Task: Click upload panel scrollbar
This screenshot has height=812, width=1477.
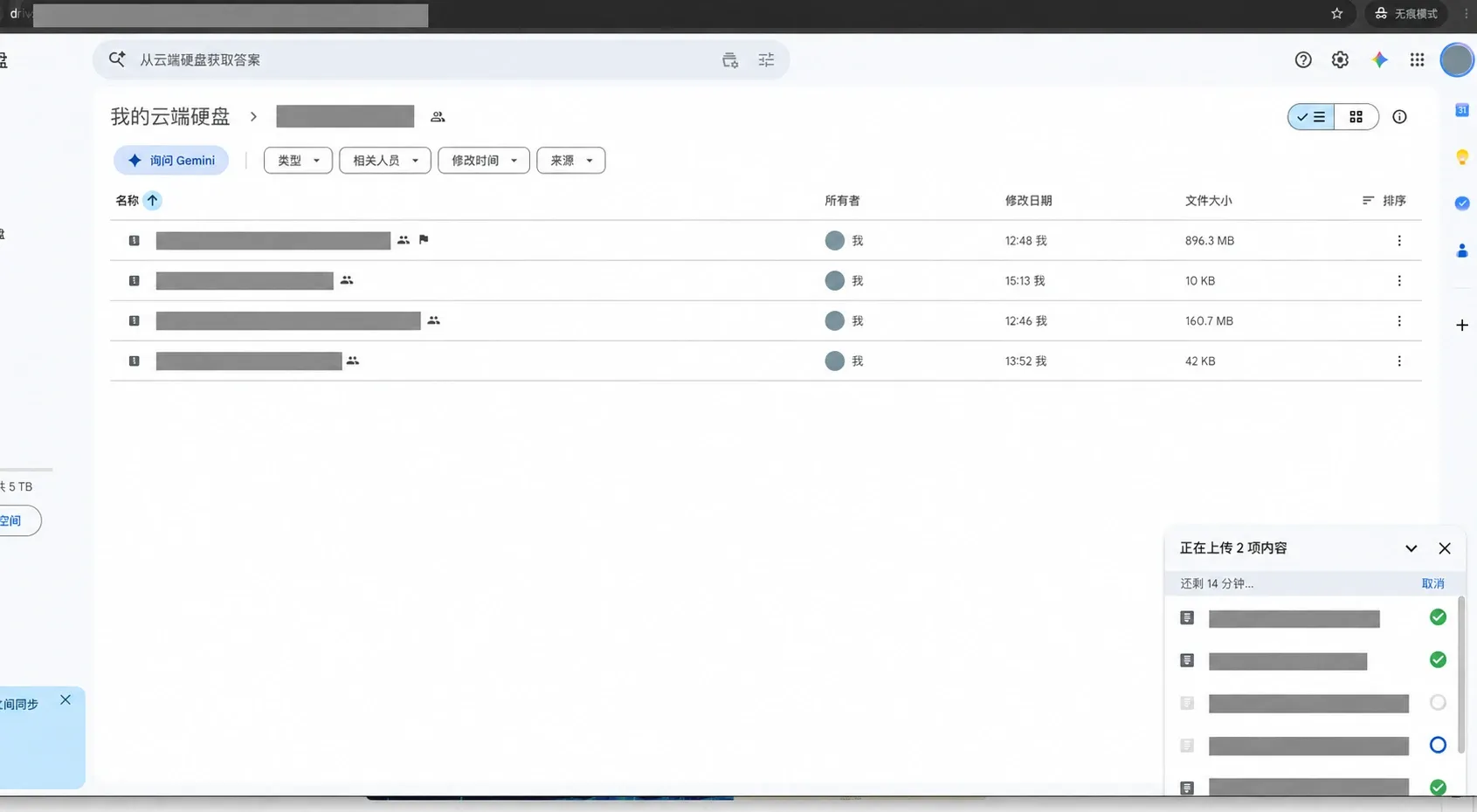Action: click(x=1460, y=675)
